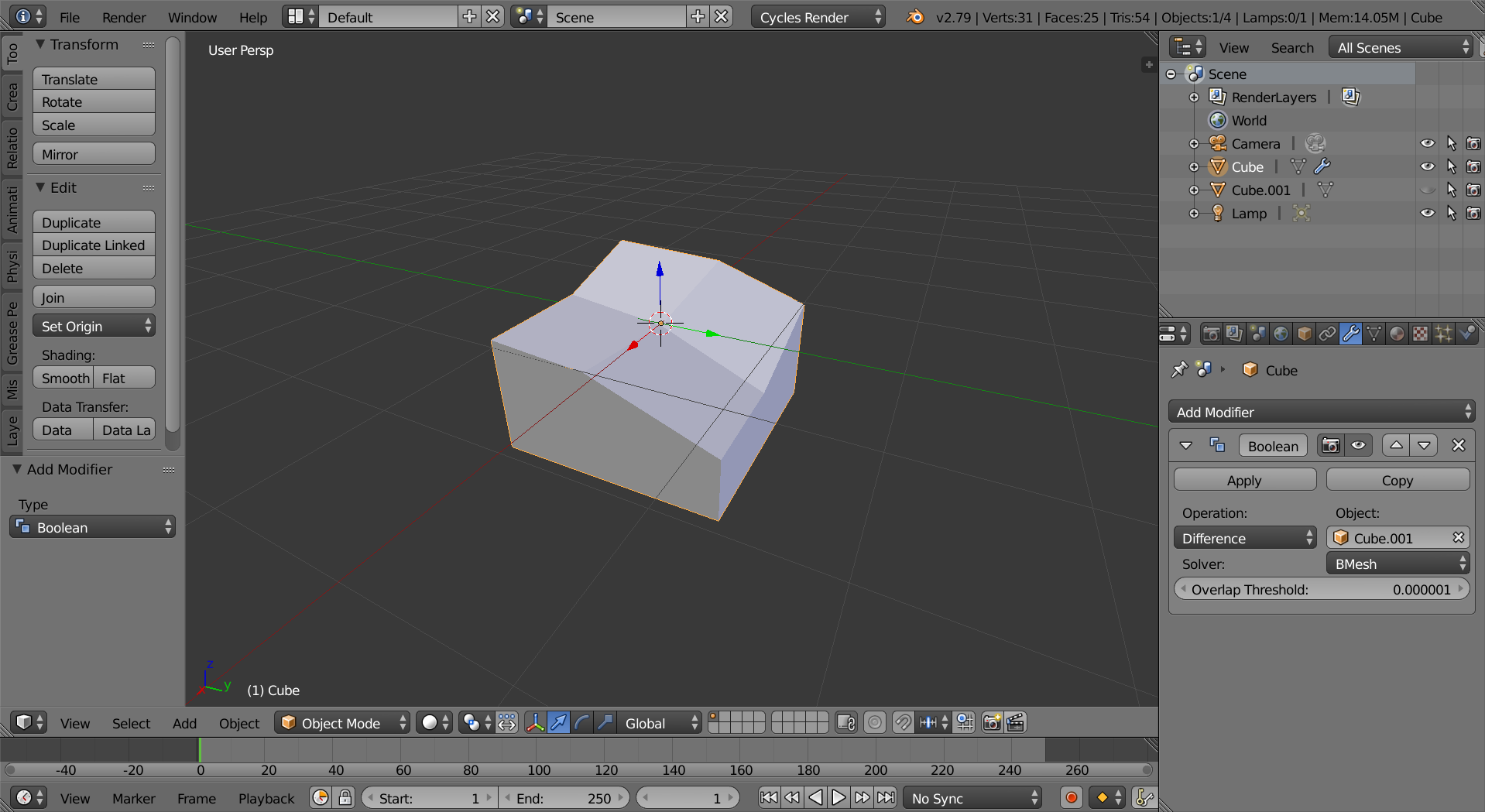Click the Join button
This screenshot has width=1485, height=812.
[94, 297]
